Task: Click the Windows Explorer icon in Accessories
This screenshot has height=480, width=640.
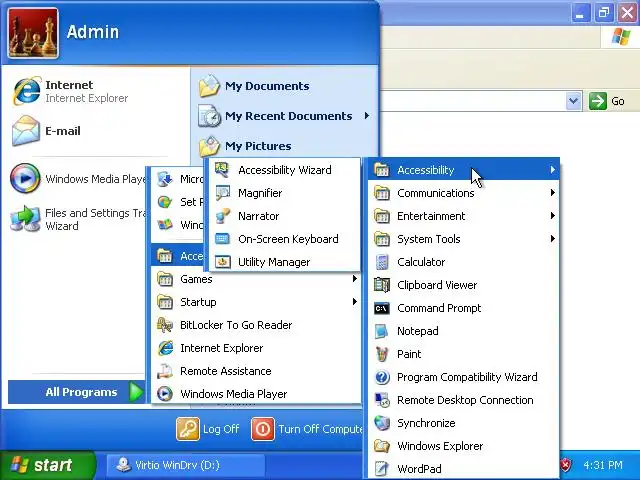Action: click(382, 446)
